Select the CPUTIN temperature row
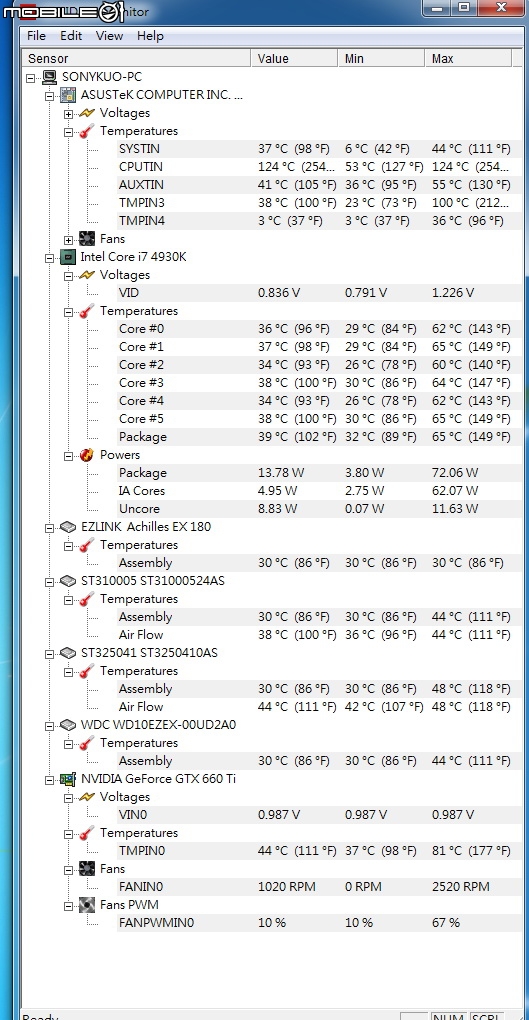 pyautogui.click(x=319, y=167)
